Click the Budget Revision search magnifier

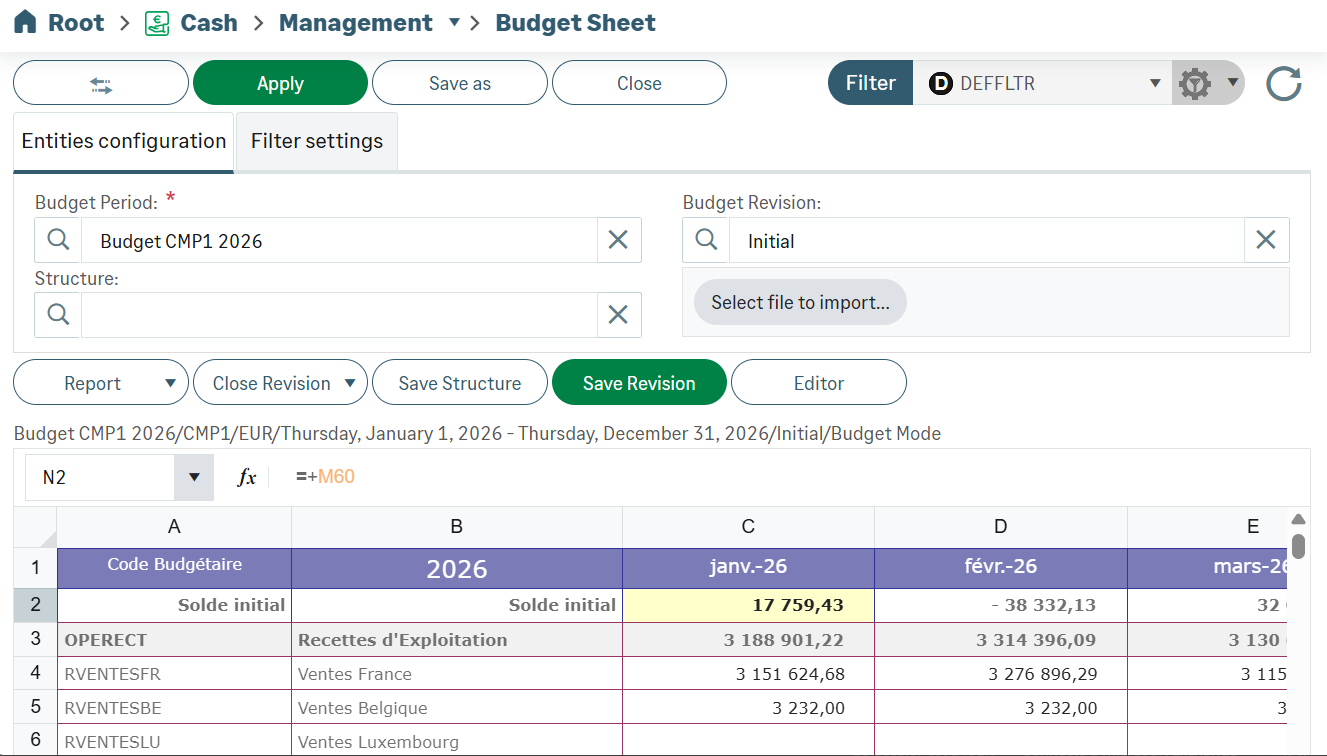coord(706,240)
